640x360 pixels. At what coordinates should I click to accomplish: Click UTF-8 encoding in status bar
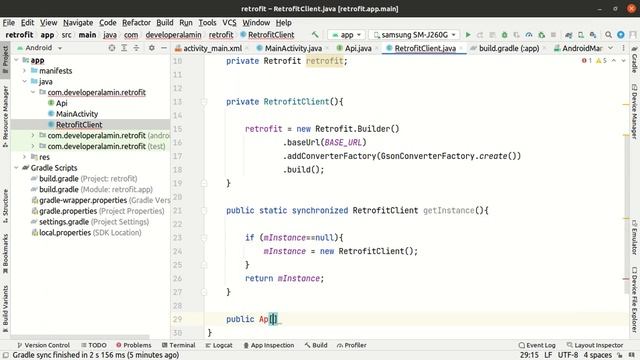pos(568,355)
